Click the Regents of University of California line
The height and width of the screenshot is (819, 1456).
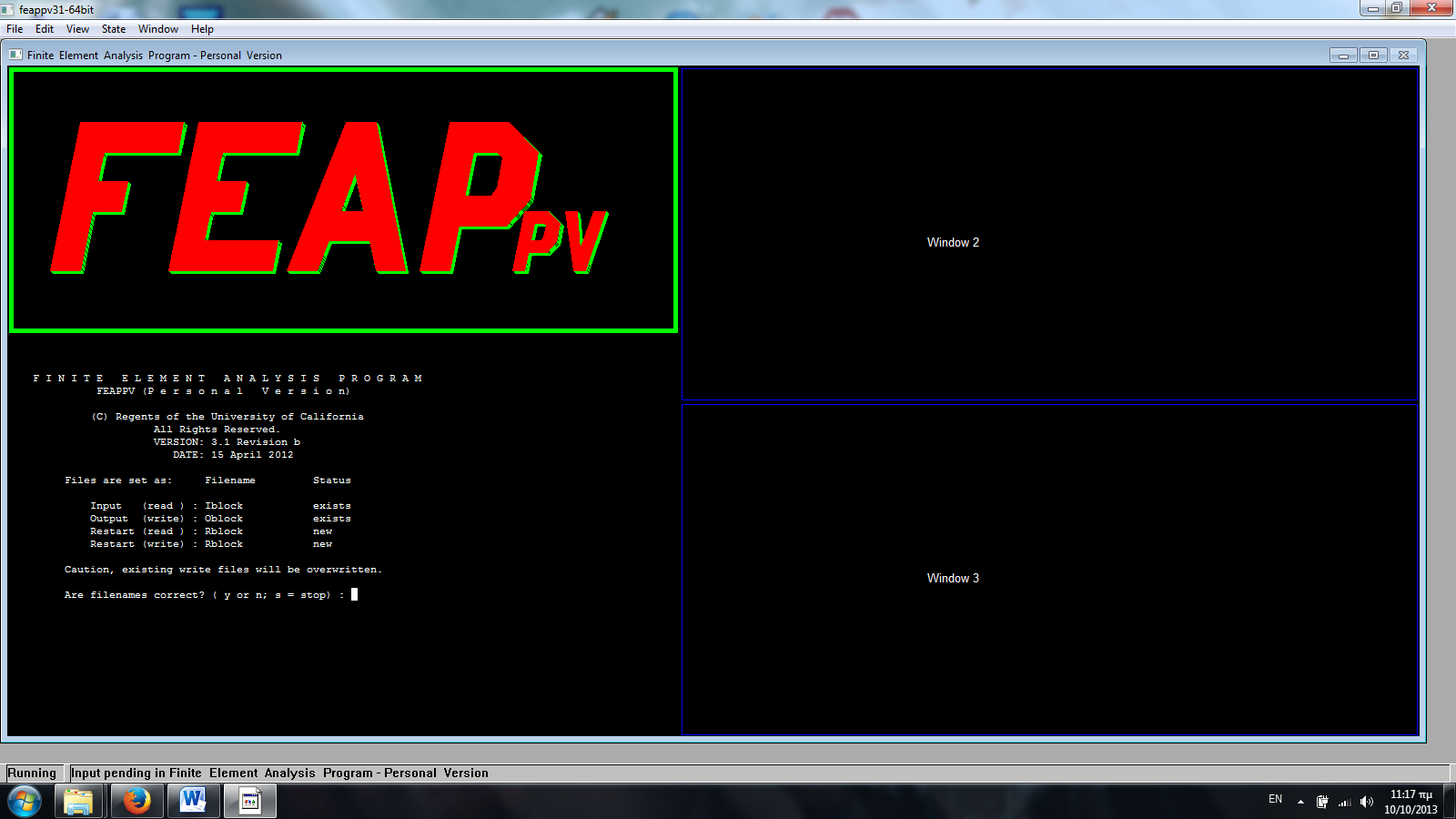(227, 417)
